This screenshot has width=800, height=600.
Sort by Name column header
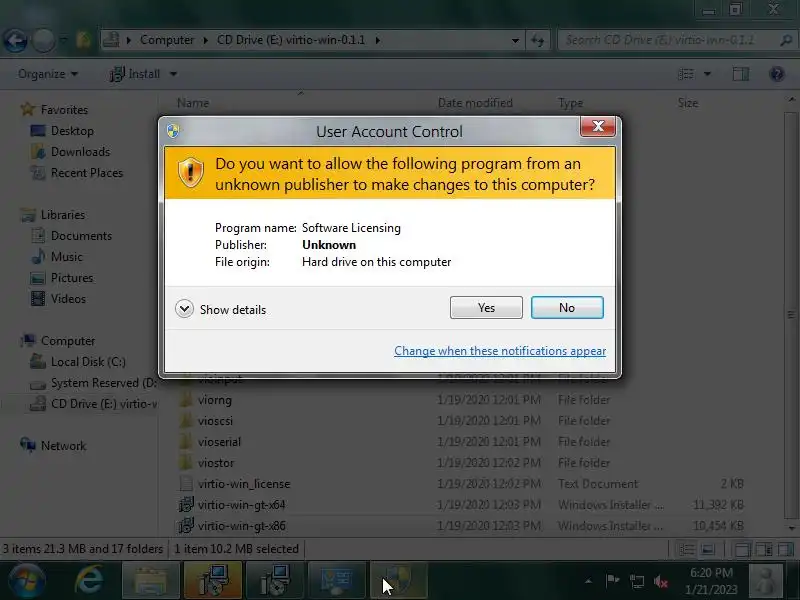tap(193, 103)
